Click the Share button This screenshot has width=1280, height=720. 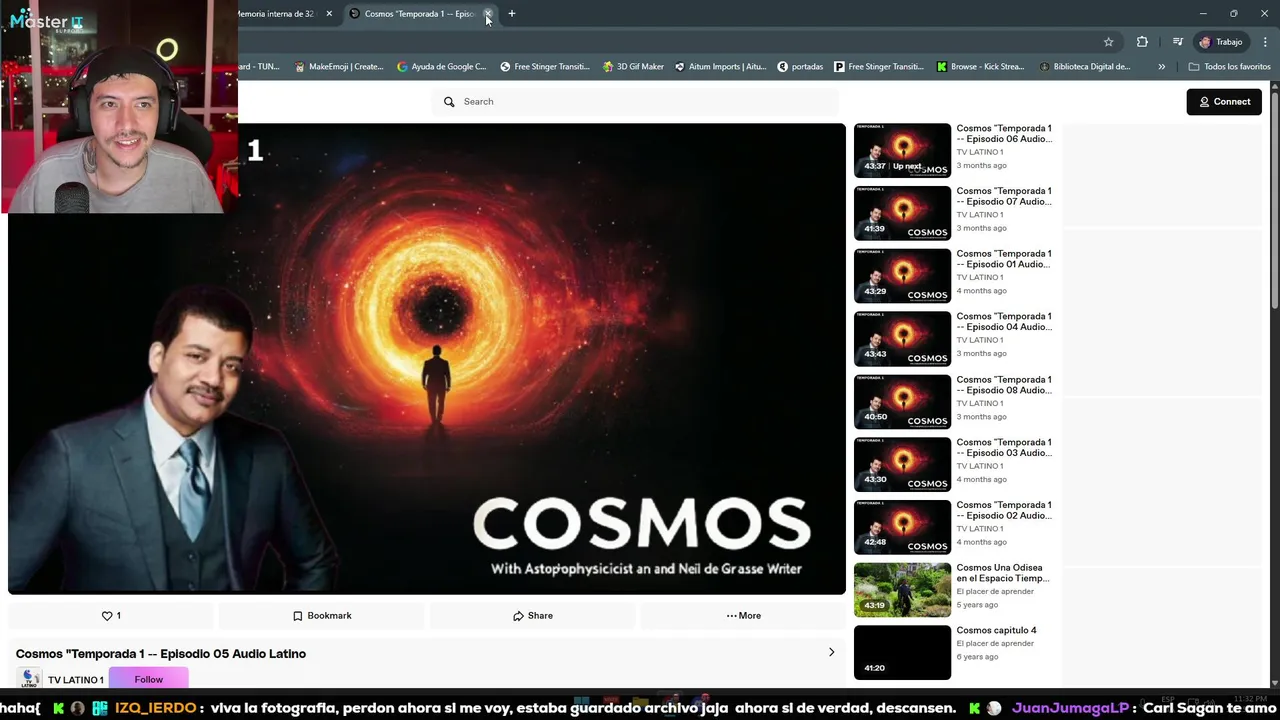pyautogui.click(x=533, y=616)
